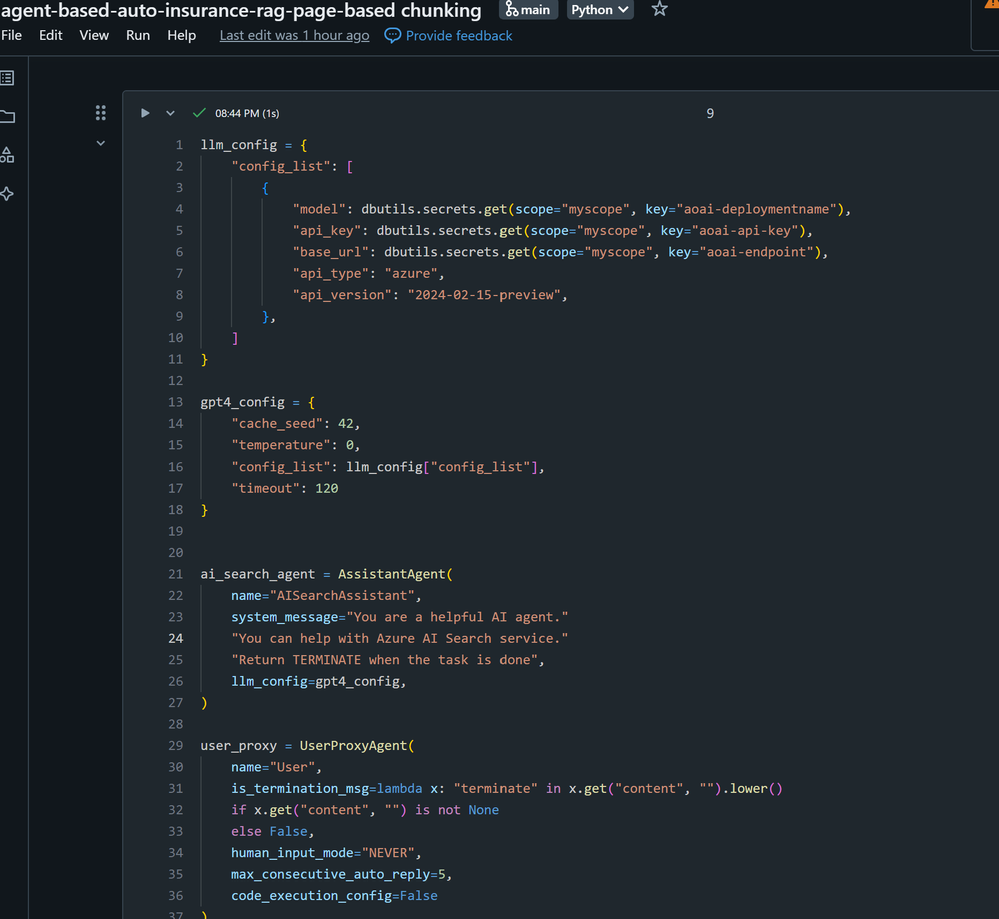Open the Assistant sparkle sidebar icon
Viewport: 999px width, 919px height.
8,194
